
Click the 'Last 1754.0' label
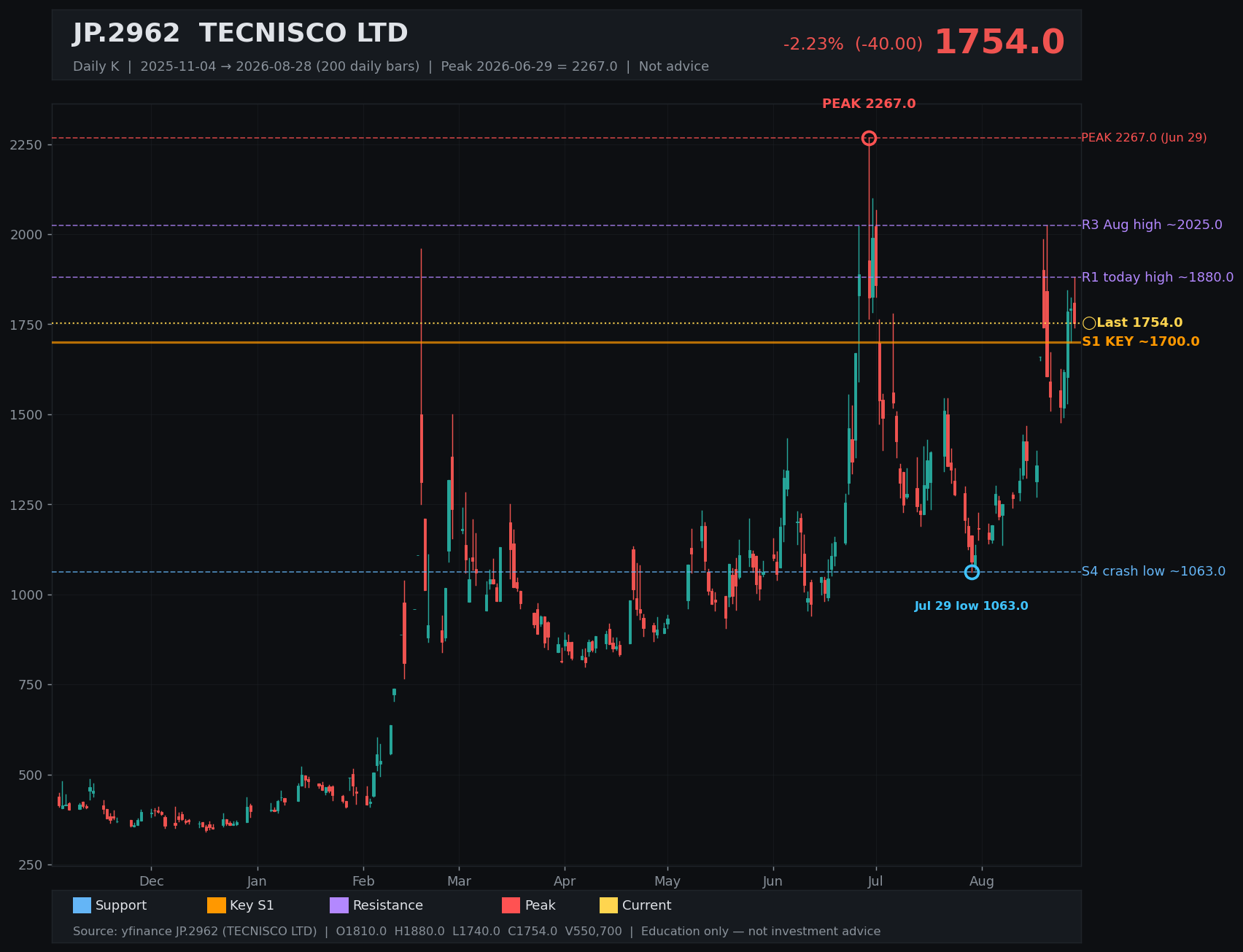1139,322
